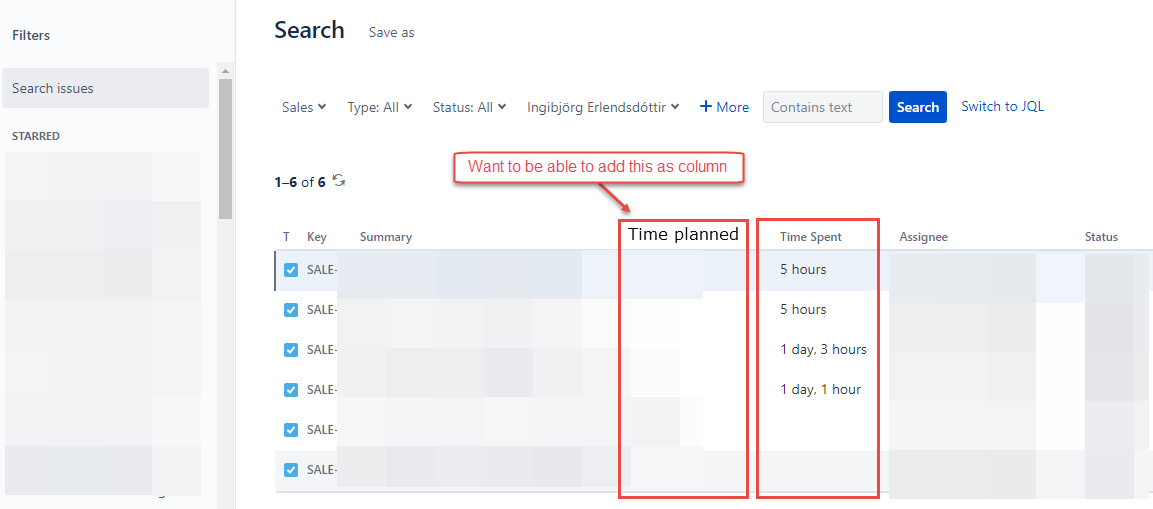Open the Sales project dropdown
This screenshot has width=1153, height=509.
tap(304, 107)
